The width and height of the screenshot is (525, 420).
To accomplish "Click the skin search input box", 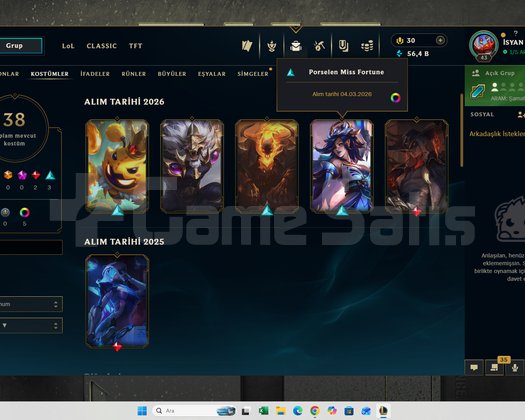I will [x=31, y=247].
